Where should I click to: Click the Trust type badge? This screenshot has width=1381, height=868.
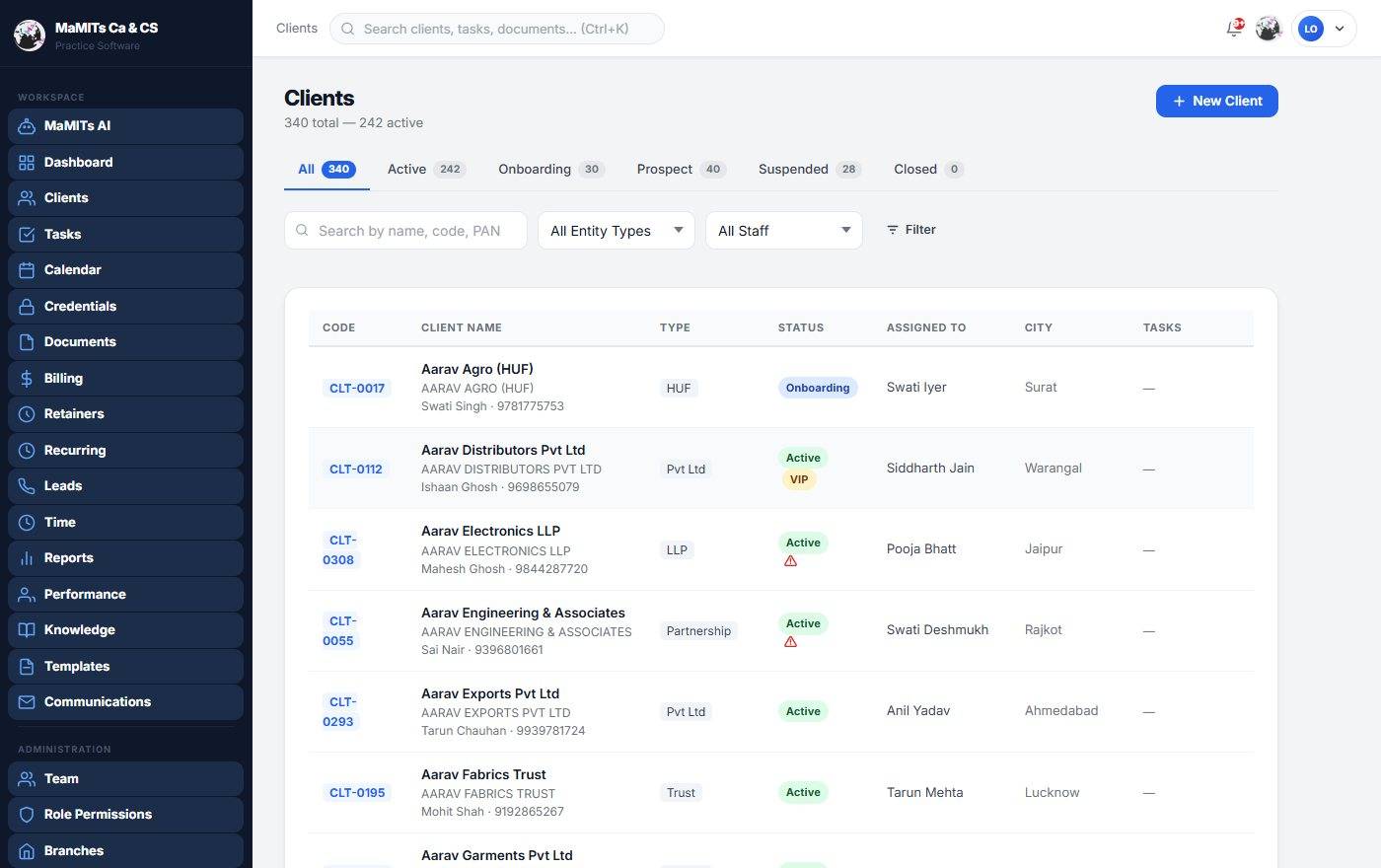point(681,793)
